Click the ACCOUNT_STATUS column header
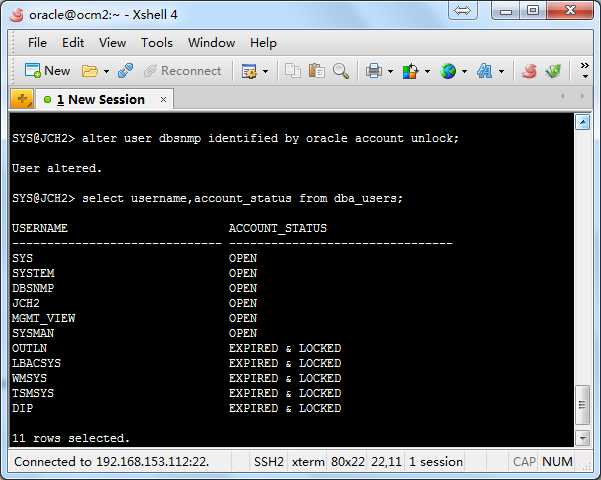 click(278, 228)
